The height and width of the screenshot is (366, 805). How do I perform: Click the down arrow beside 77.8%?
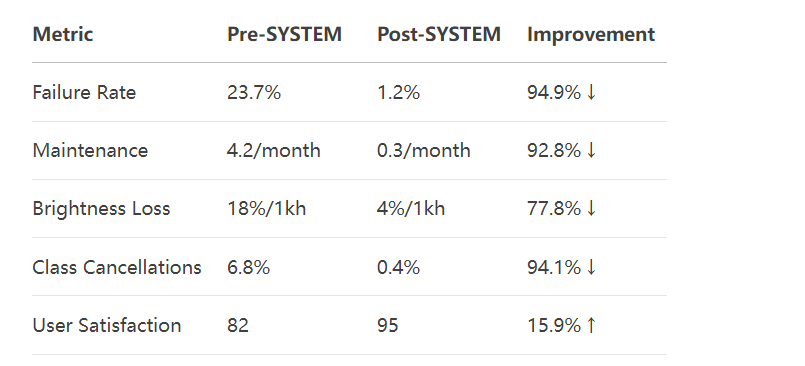point(591,209)
